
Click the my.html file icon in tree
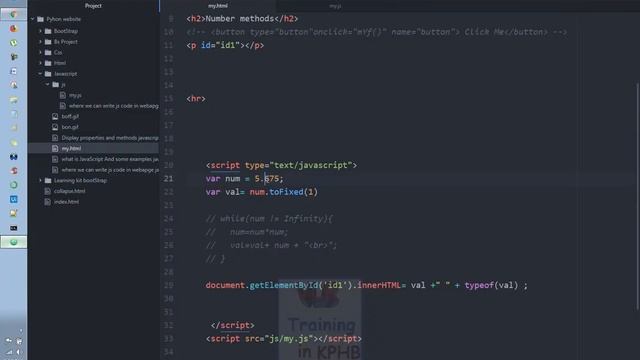point(55,149)
